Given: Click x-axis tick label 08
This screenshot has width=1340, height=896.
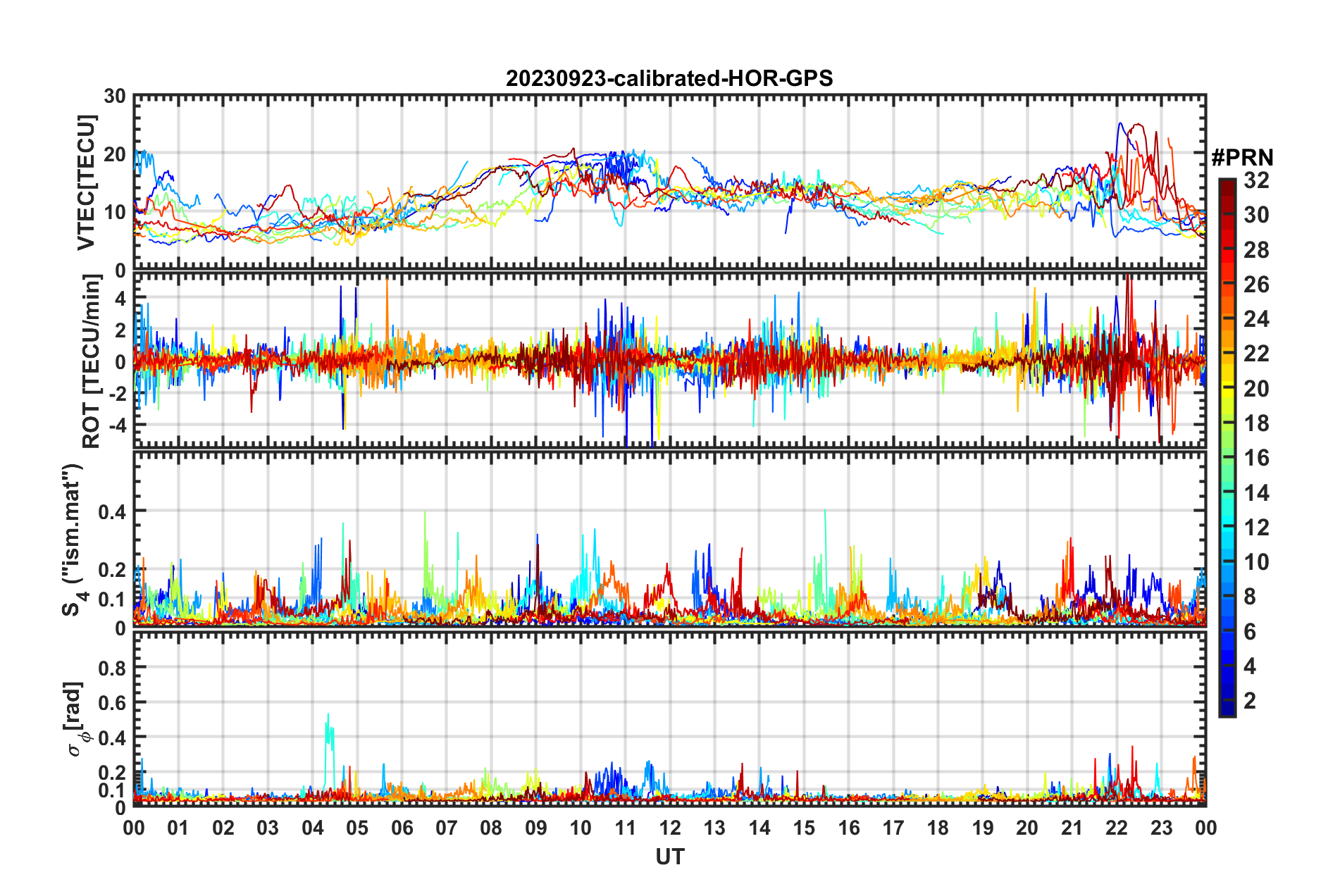Looking at the screenshot, I should click(x=491, y=828).
